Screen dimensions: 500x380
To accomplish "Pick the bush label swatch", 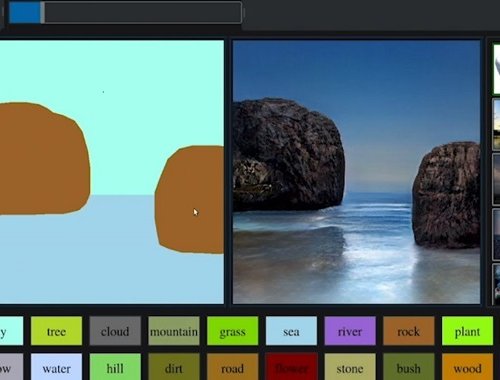I will click(409, 367).
